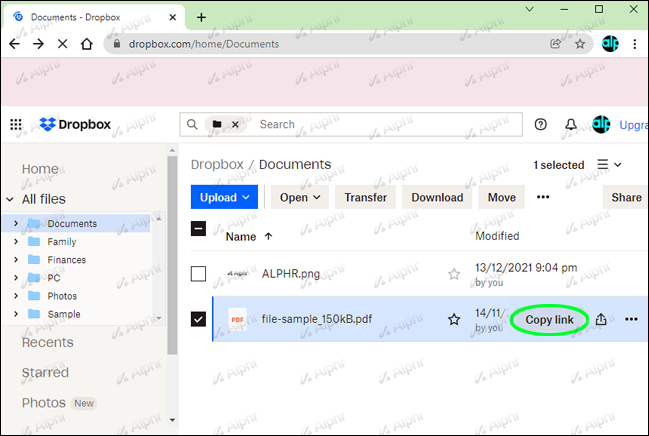
Task: Open All files in sidebar
Action: click(x=43, y=199)
